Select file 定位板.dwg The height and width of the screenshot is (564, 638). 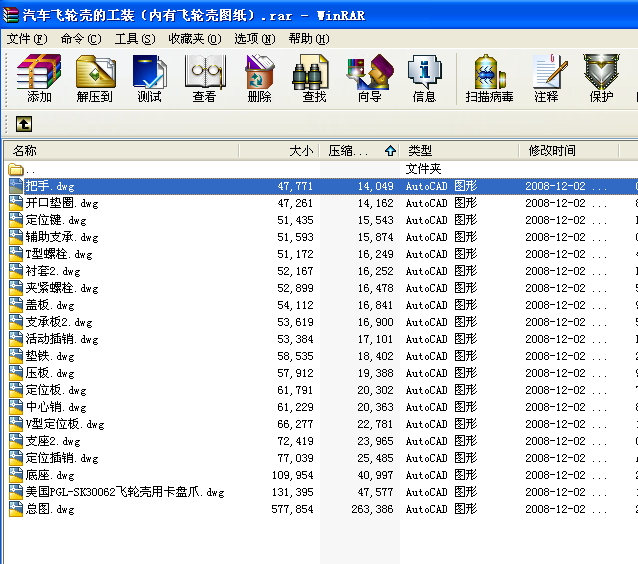pyautogui.click(x=56, y=390)
